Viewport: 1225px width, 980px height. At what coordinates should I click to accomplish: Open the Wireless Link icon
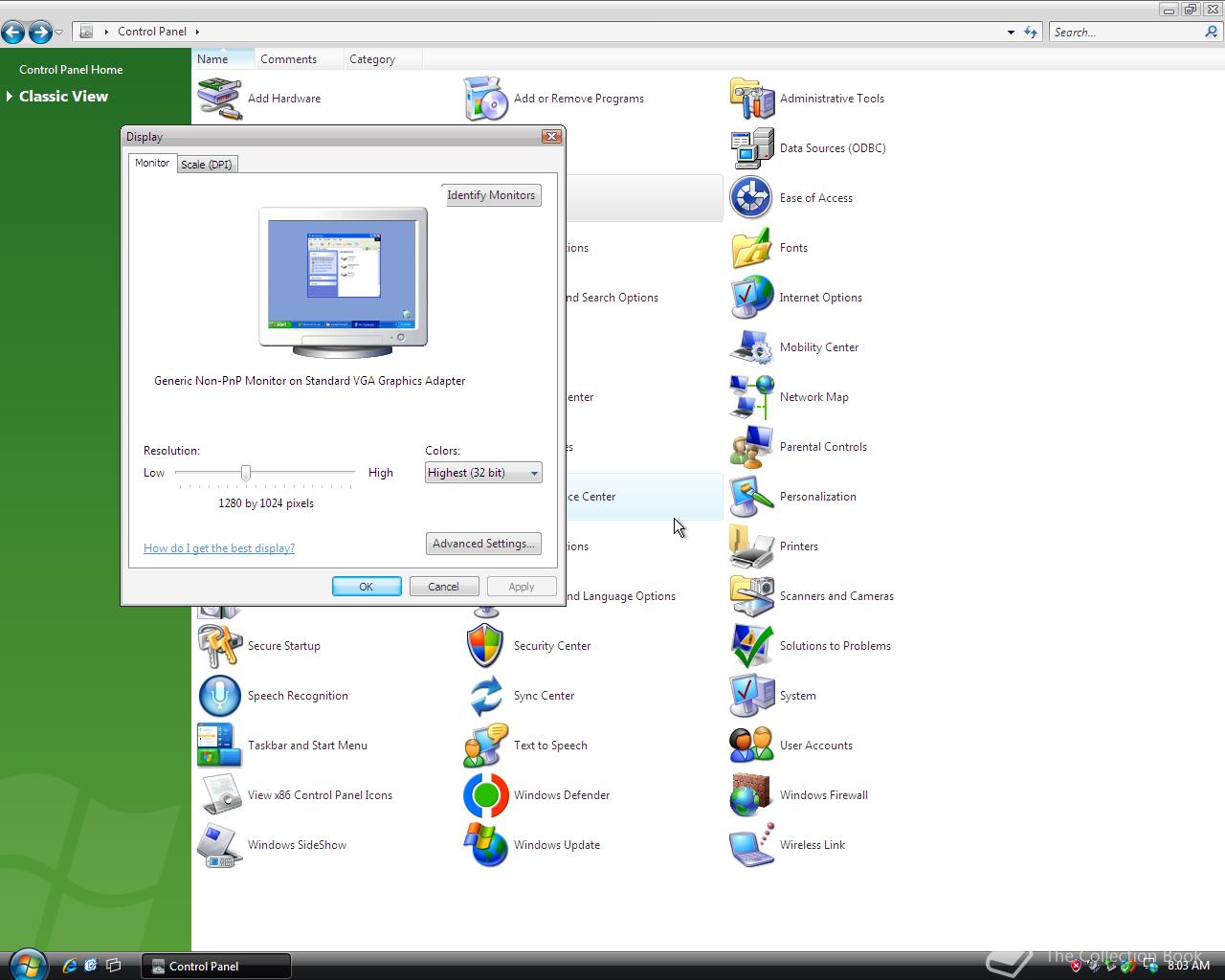coord(751,845)
